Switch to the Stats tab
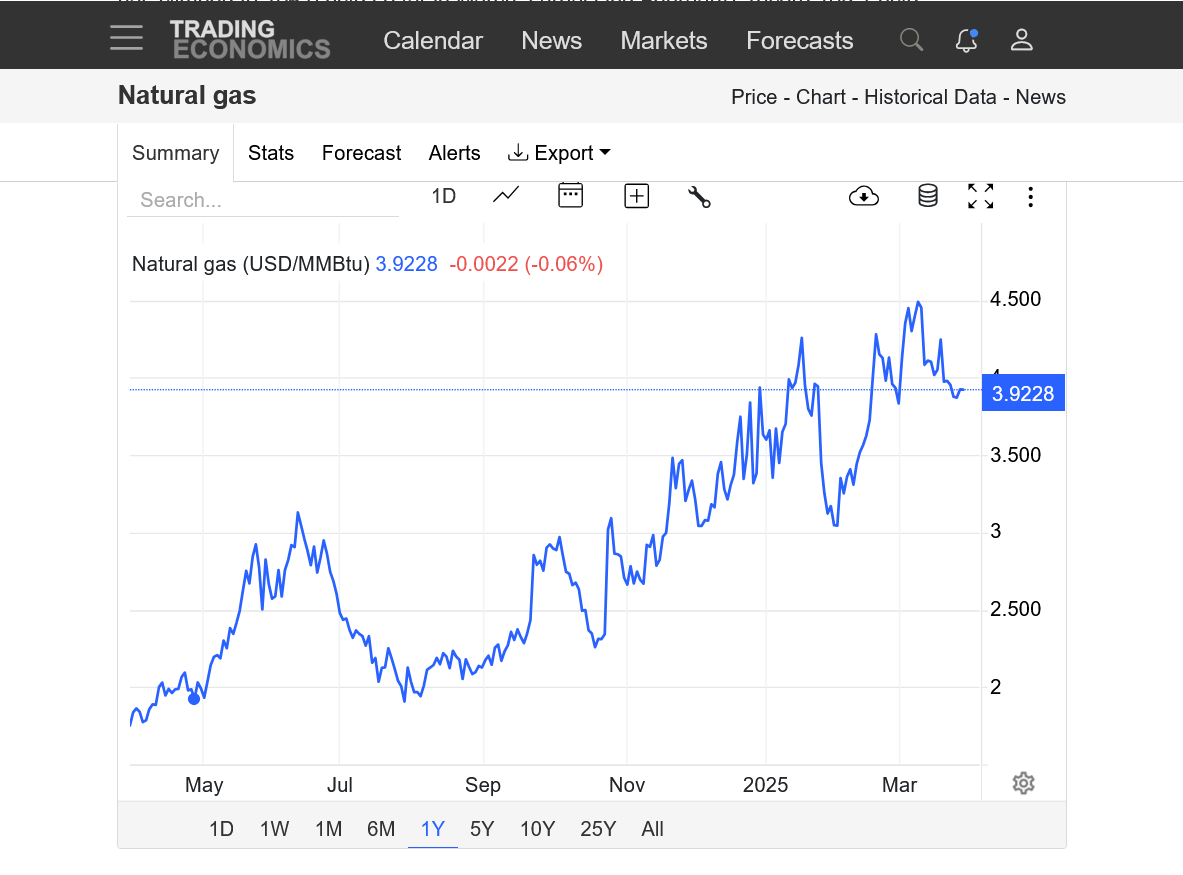Image resolution: width=1183 pixels, height=875 pixels. click(271, 153)
